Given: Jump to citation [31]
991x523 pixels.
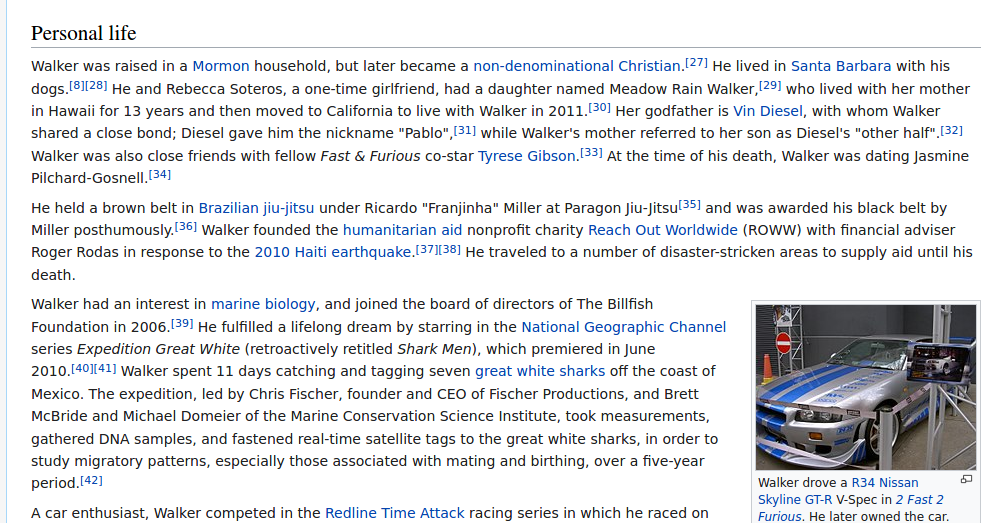Looking at the screenshot, I should pos(465,129).
